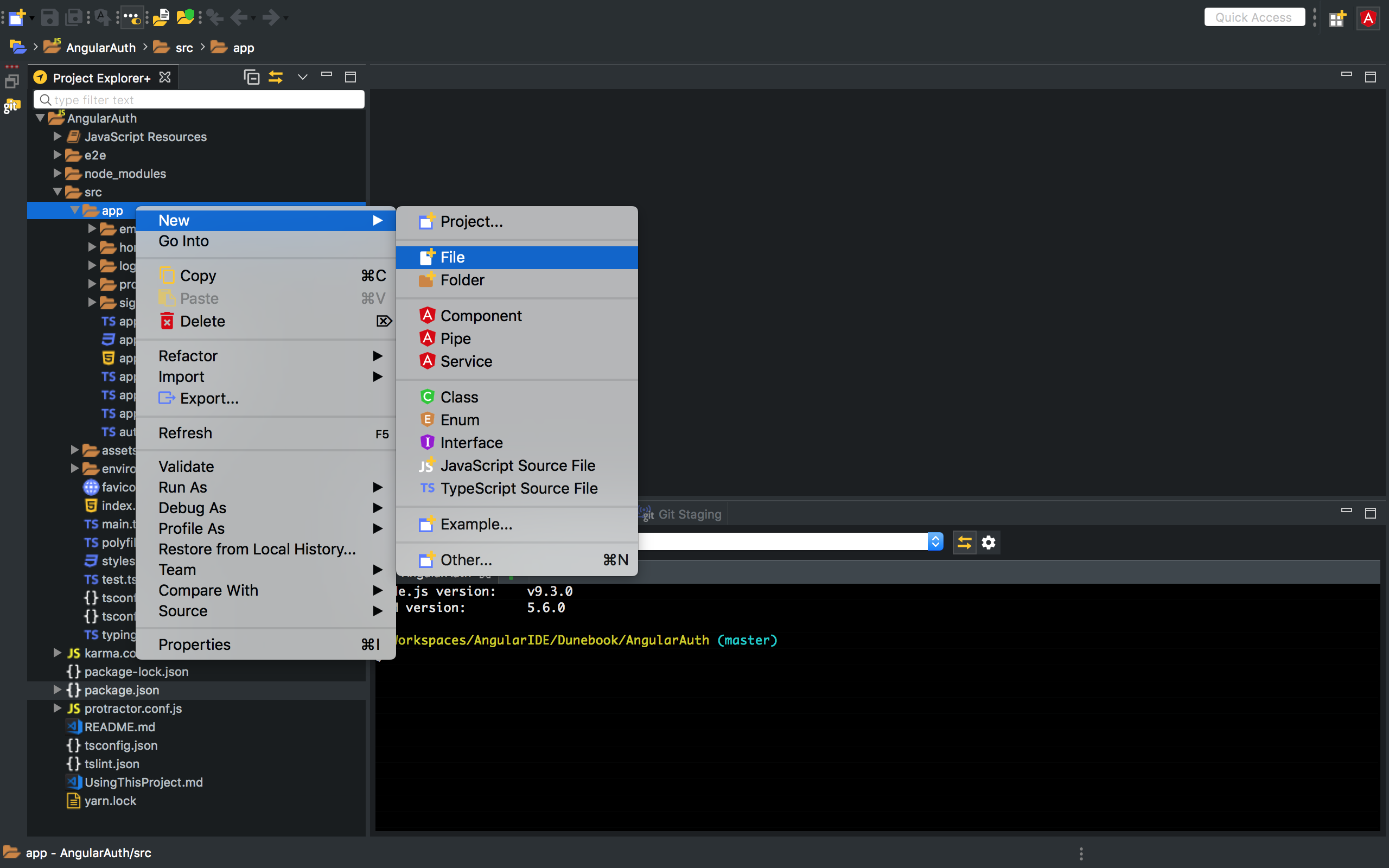
Task: Choose Go Into from context menu
Action: [x=266, y=241]
